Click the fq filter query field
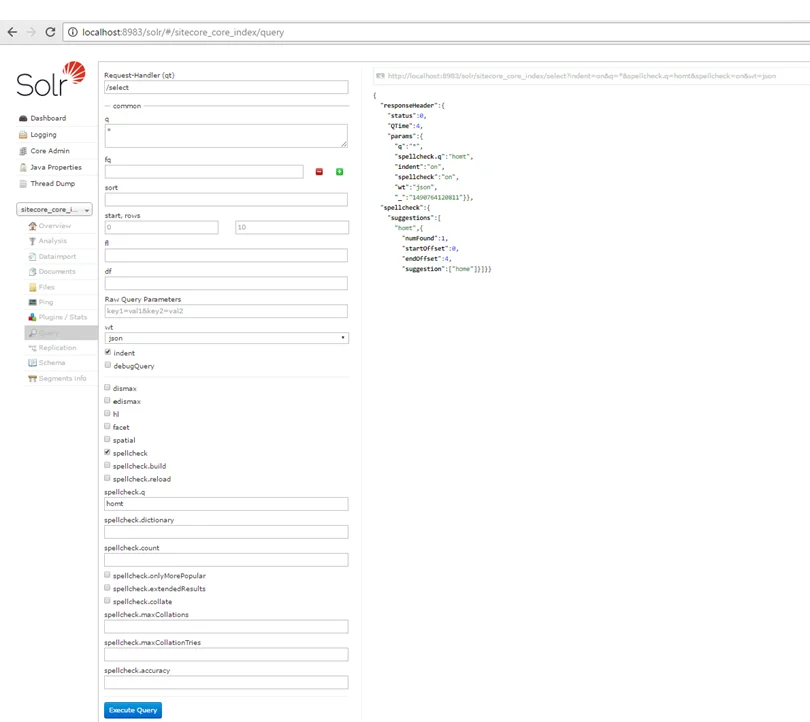The width and height of the screenshot is (810, 722). [204, 171]
